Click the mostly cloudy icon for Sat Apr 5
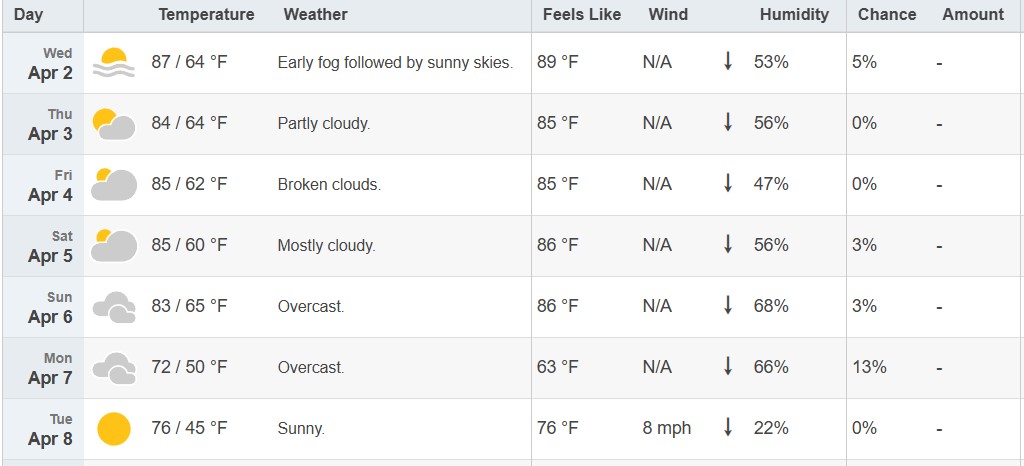This screenshot has height=466, width=1024. tap(114, 246)
